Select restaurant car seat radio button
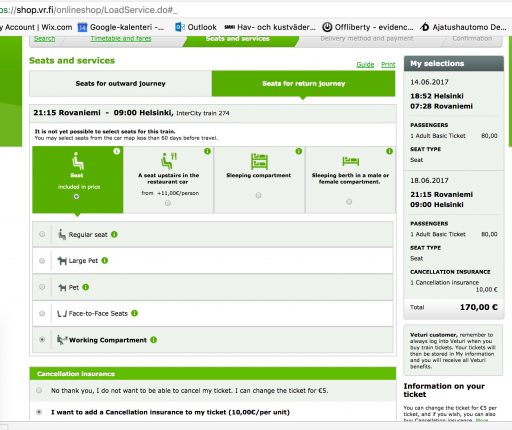512x430 pixels. pos(168,203)
